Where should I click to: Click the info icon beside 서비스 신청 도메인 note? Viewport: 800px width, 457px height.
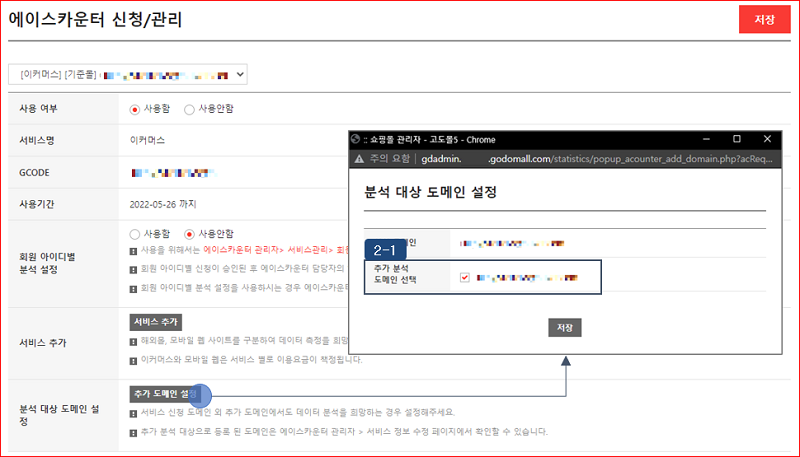coord(134,412)
